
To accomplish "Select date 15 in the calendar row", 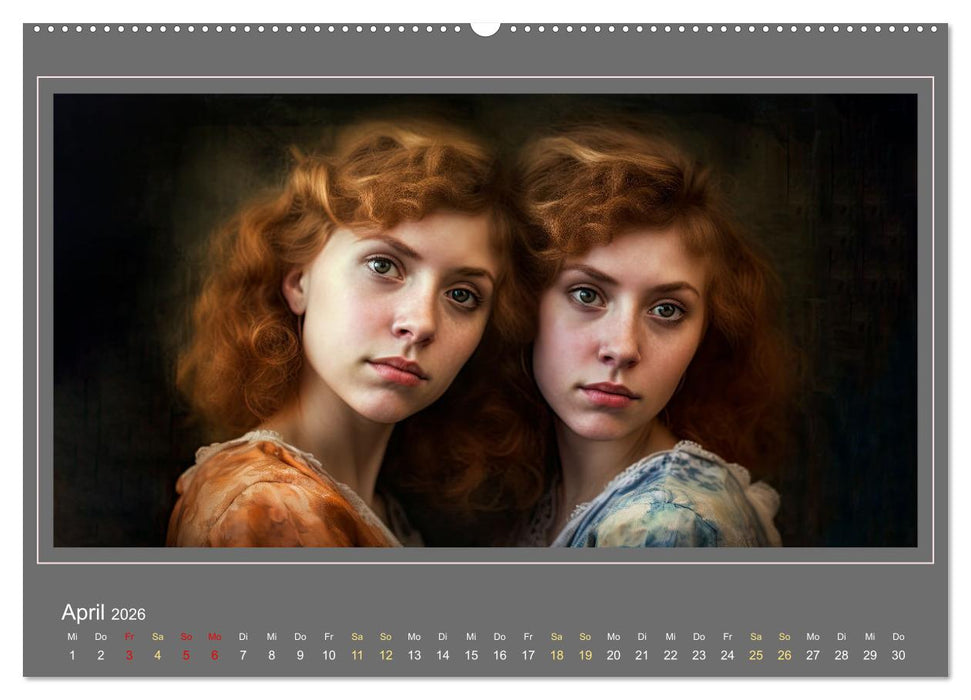I will coord(471,655).
